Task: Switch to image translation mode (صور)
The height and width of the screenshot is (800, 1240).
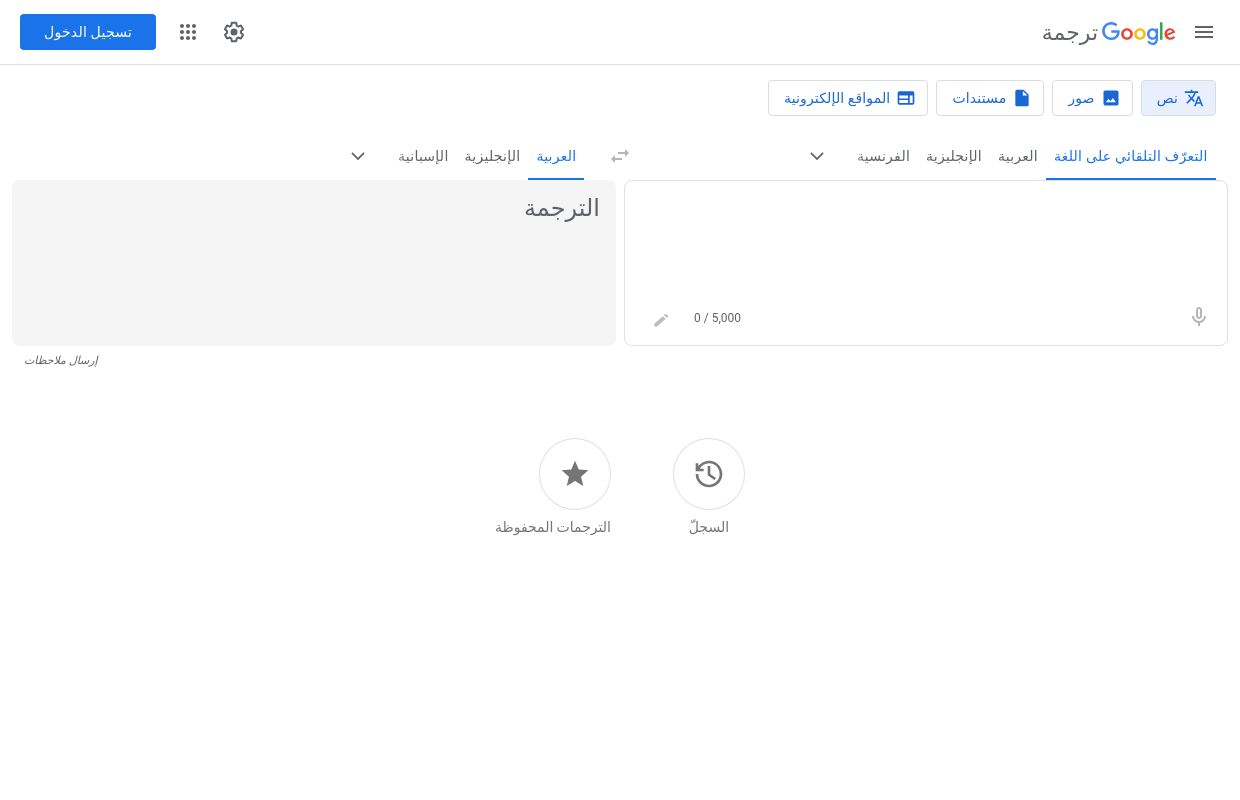Action: [1092, 98]
